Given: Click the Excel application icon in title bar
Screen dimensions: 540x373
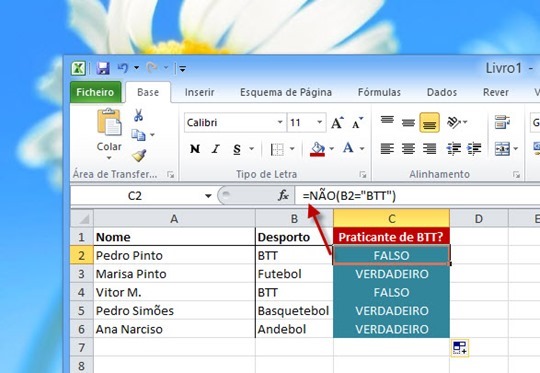Looking at the screenshot, I should tap(78, 68).
